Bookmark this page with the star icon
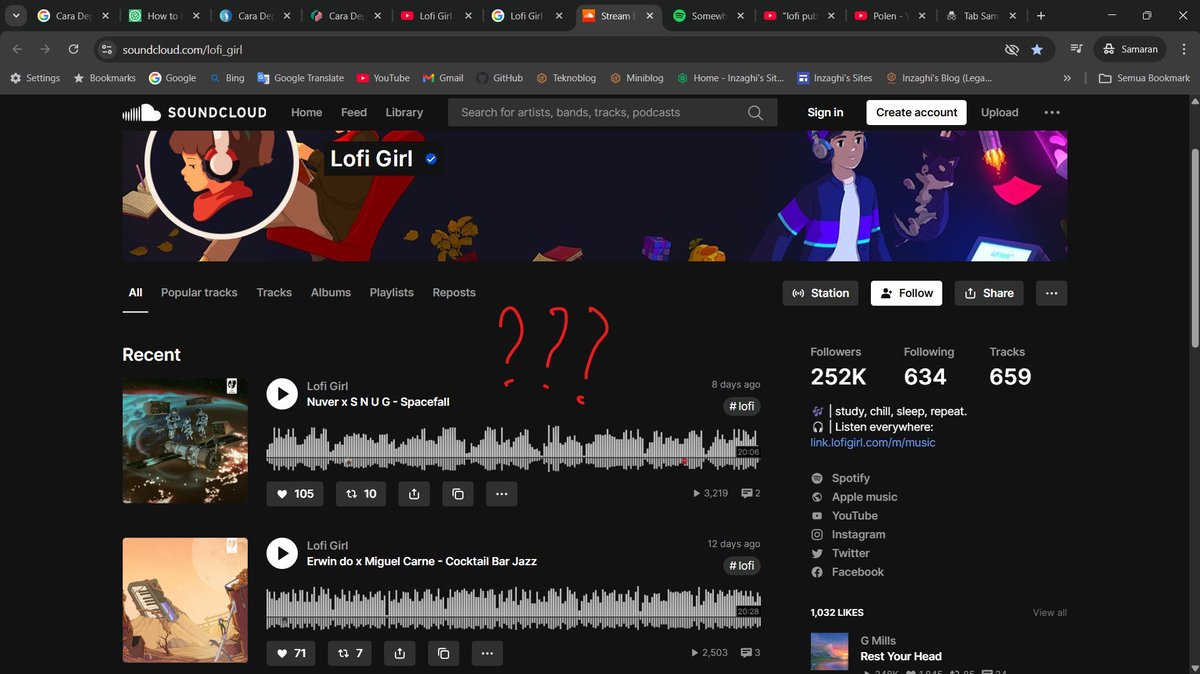 [1037, 49]
